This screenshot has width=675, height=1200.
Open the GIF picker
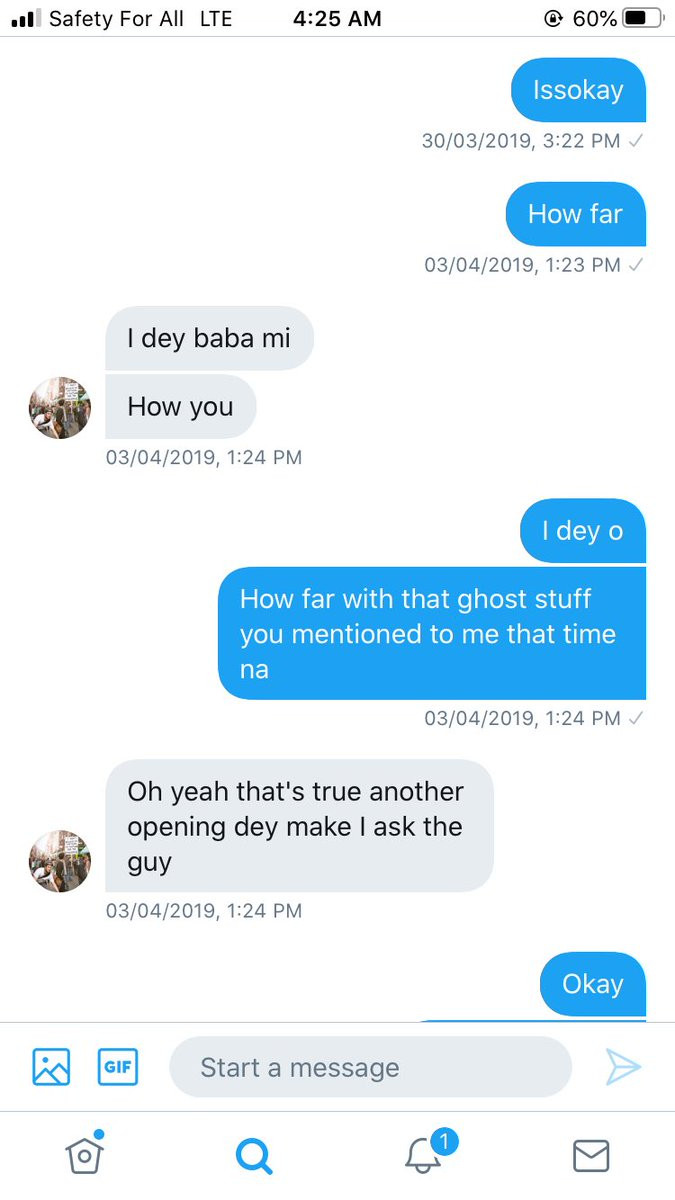(x=117, y=1066)
